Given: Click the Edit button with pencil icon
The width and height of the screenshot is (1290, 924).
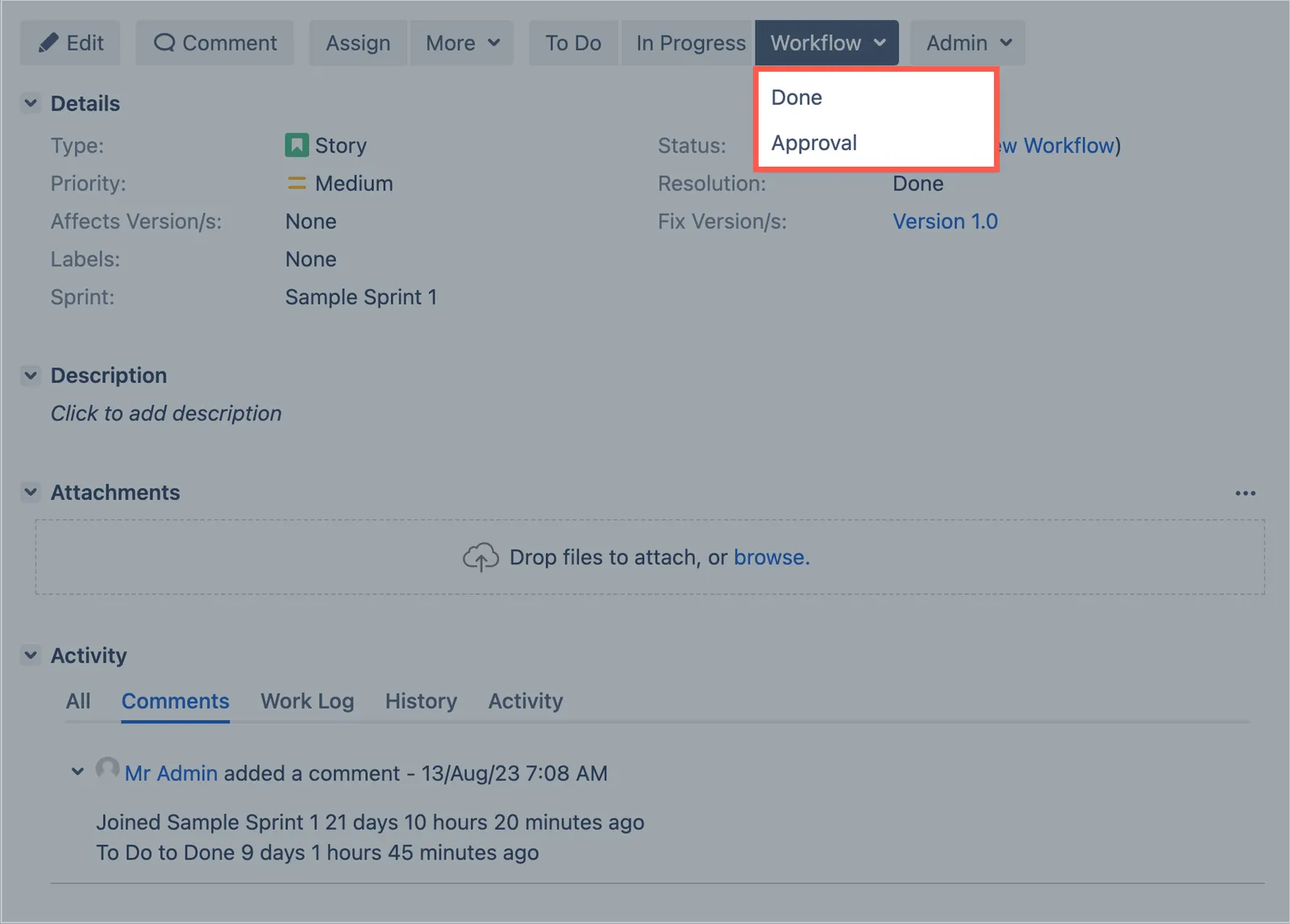Looking at the screenshot, I should tap(70, 43).
